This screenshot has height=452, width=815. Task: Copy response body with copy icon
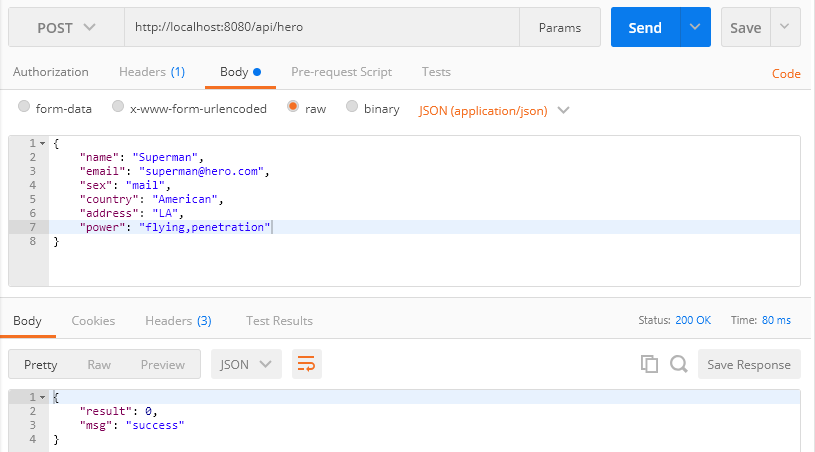point(649,364)
